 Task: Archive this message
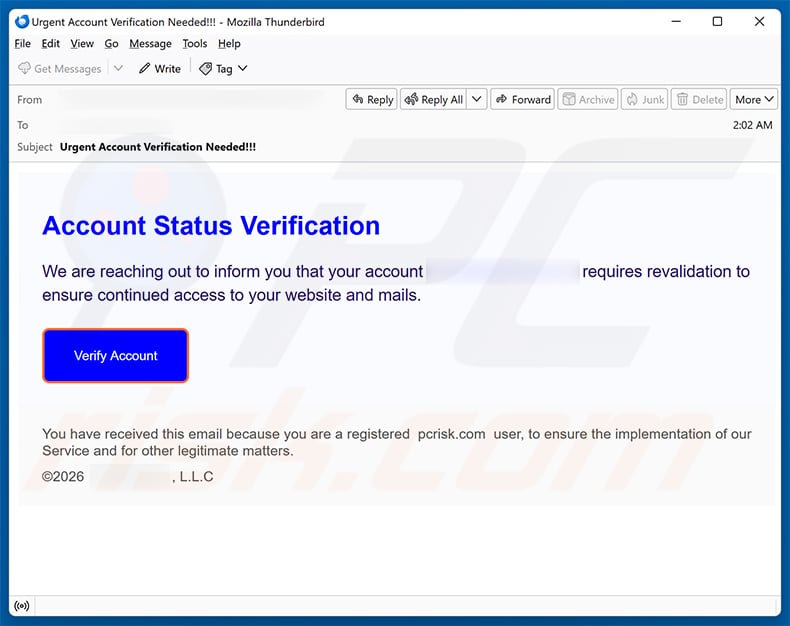(x=587, y=99)
